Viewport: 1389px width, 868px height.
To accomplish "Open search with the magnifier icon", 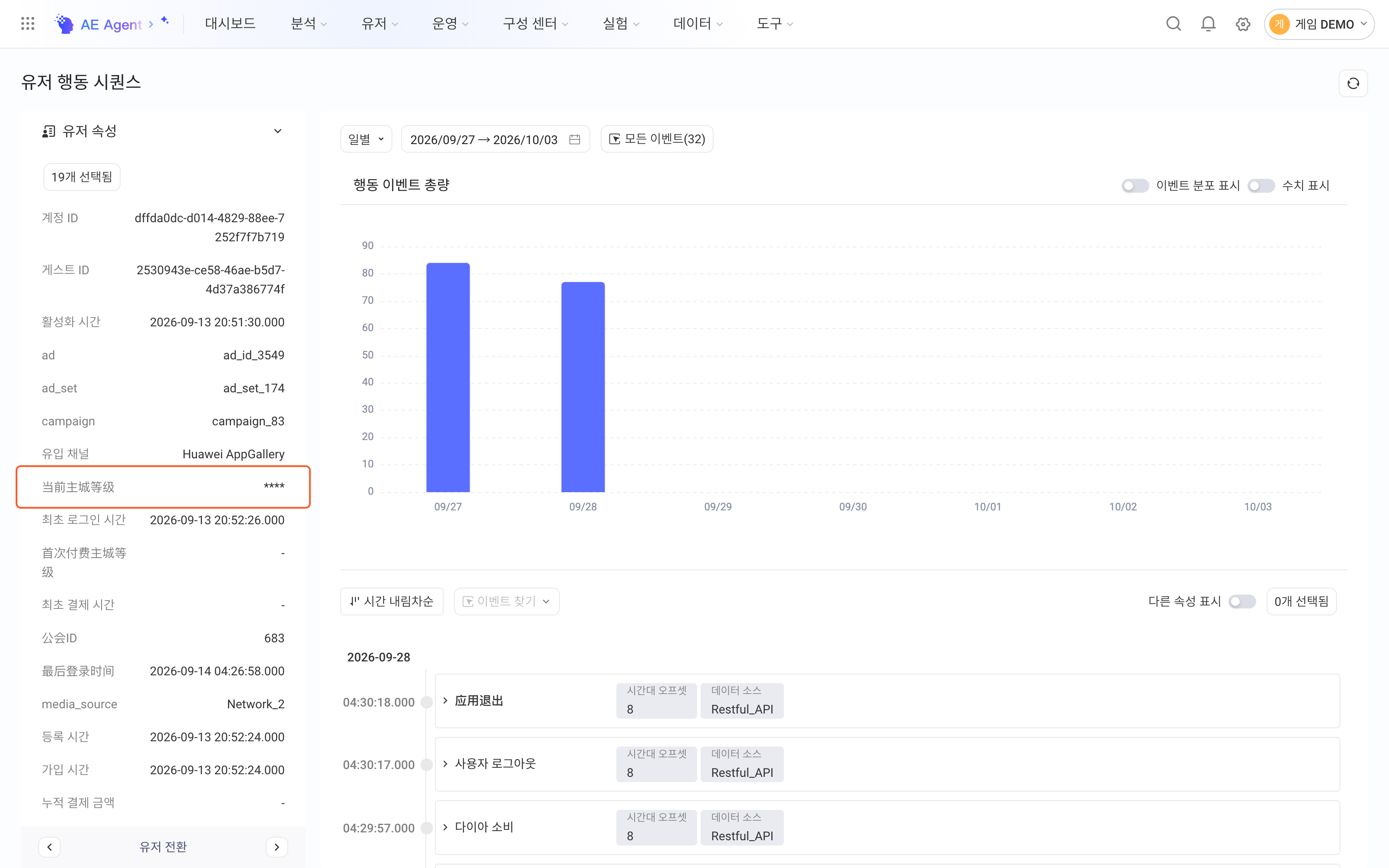I will (1173, 23).
